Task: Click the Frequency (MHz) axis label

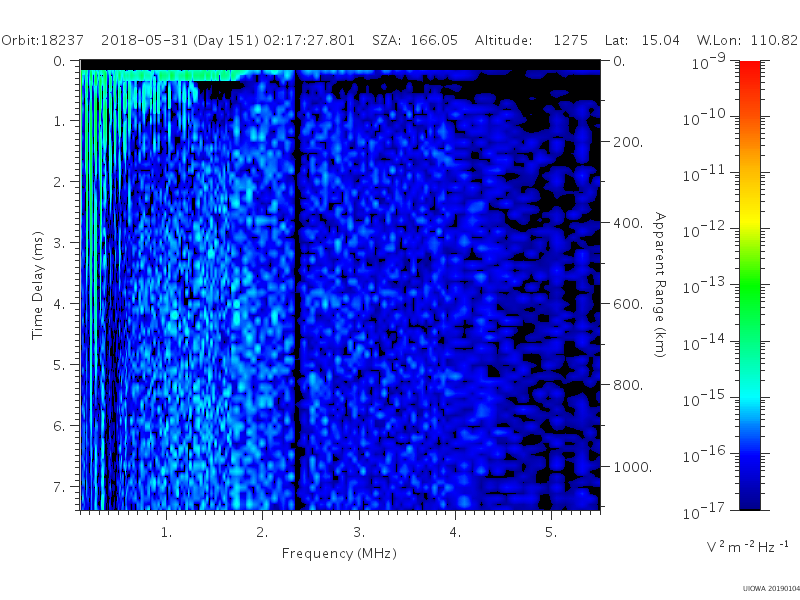Action: [x=339, y=553]
